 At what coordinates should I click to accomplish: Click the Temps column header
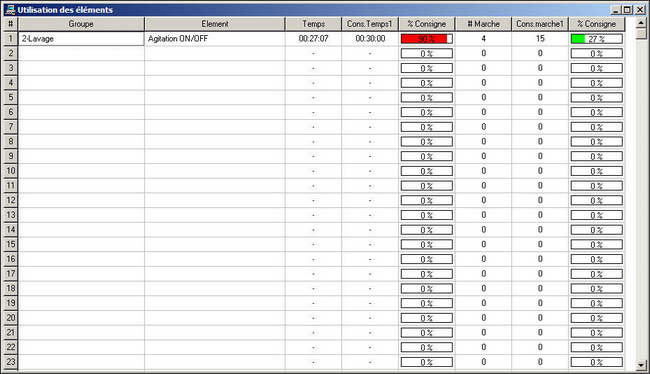(x=313, y=24)
